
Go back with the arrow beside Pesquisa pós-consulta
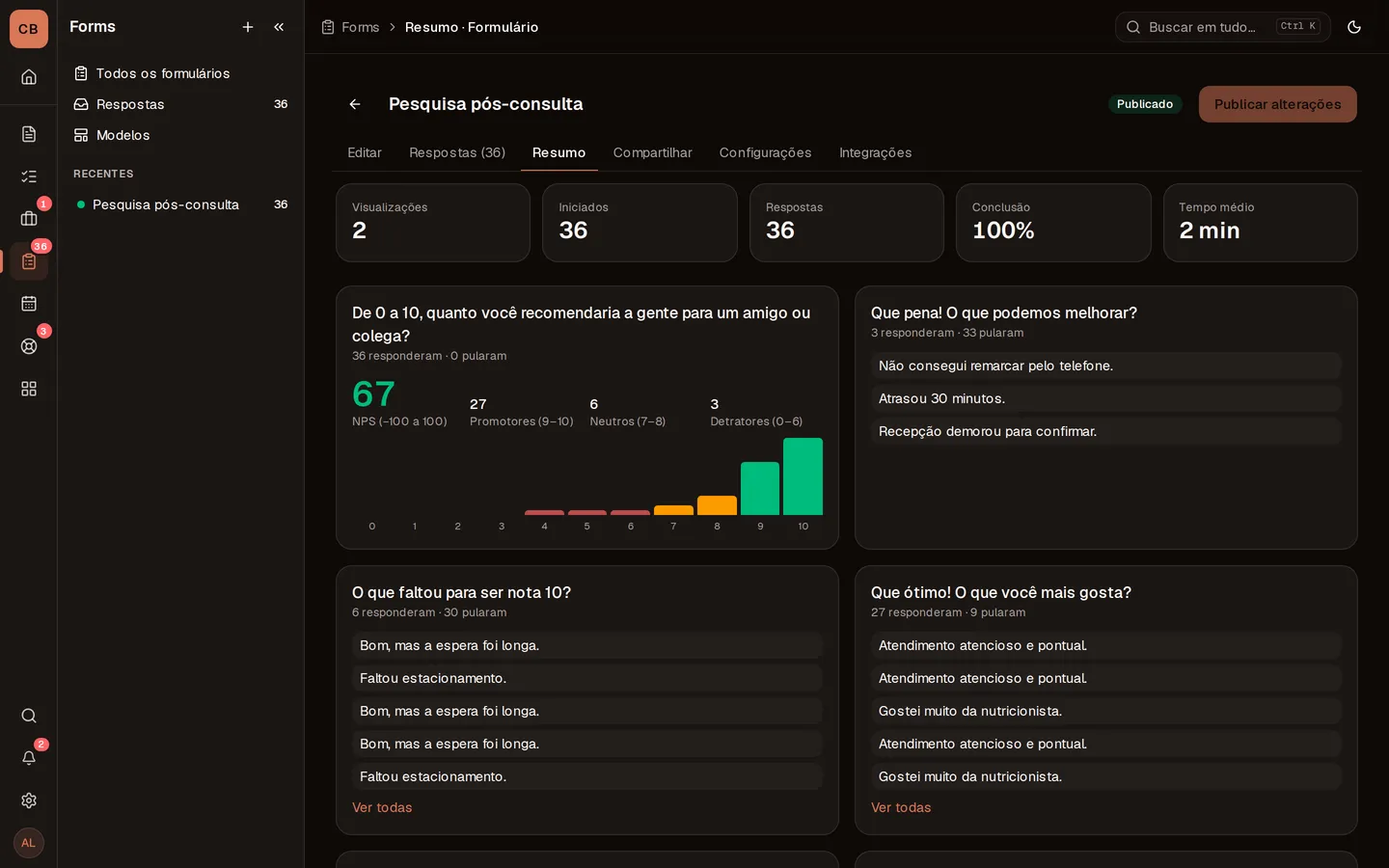pos(355,104)
